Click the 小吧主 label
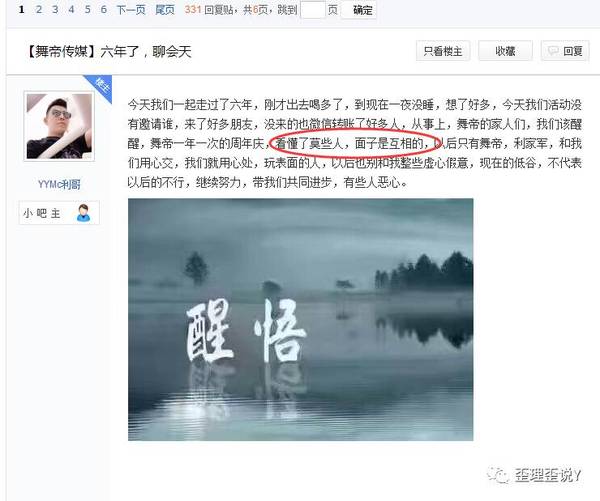Screen dimensions: 600x501 [x=42, y=213]
